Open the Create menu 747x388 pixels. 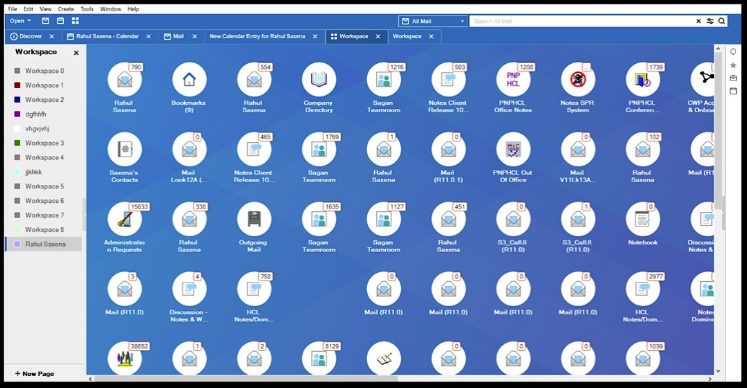click(x=66, y=9)
